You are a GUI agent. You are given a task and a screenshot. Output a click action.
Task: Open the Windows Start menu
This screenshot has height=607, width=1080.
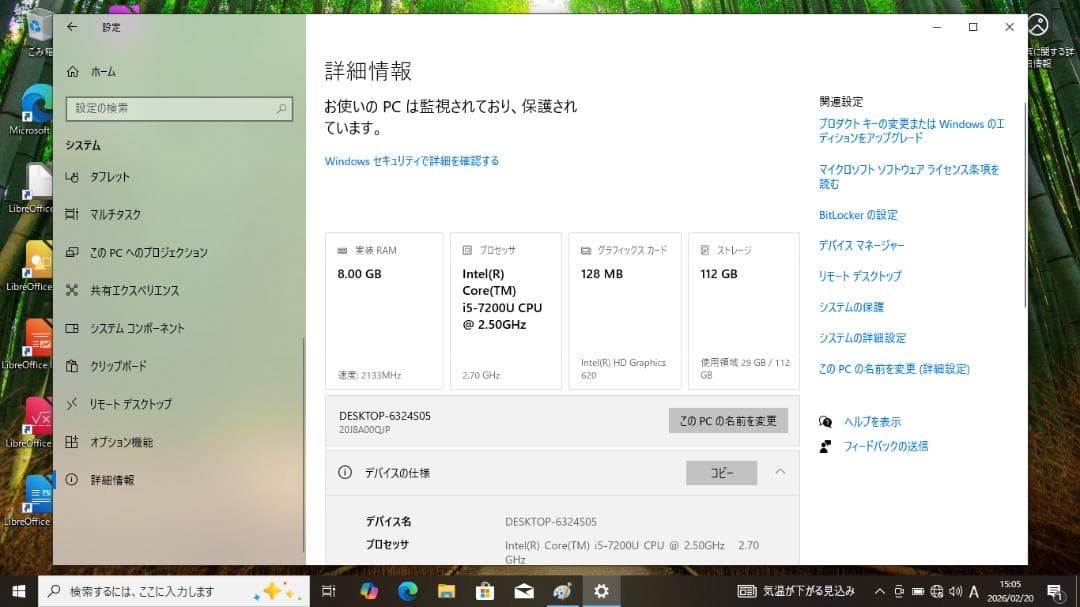click(19, 591)
